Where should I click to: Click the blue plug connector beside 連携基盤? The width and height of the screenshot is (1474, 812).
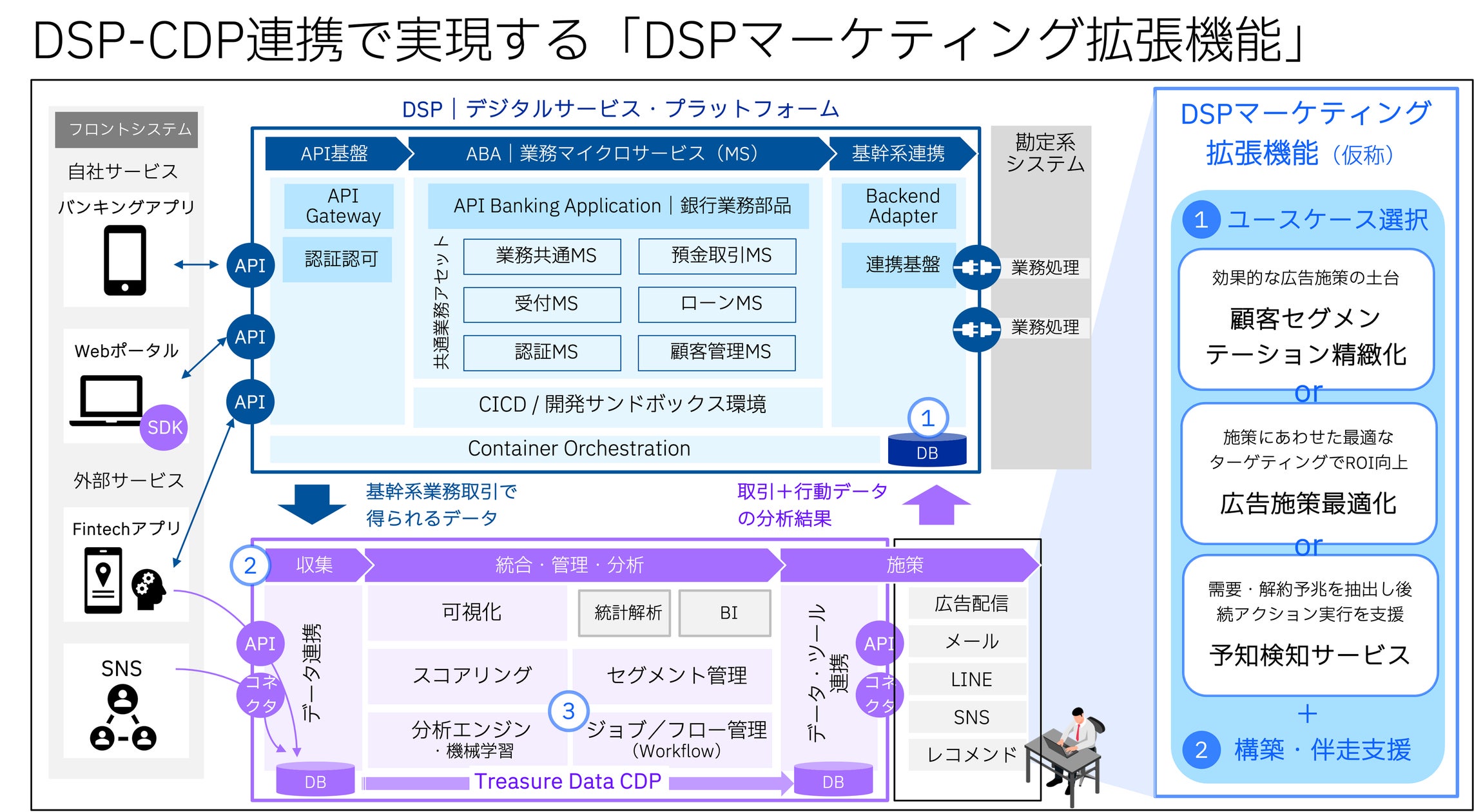pyautogui.click(x=976, y=267)
